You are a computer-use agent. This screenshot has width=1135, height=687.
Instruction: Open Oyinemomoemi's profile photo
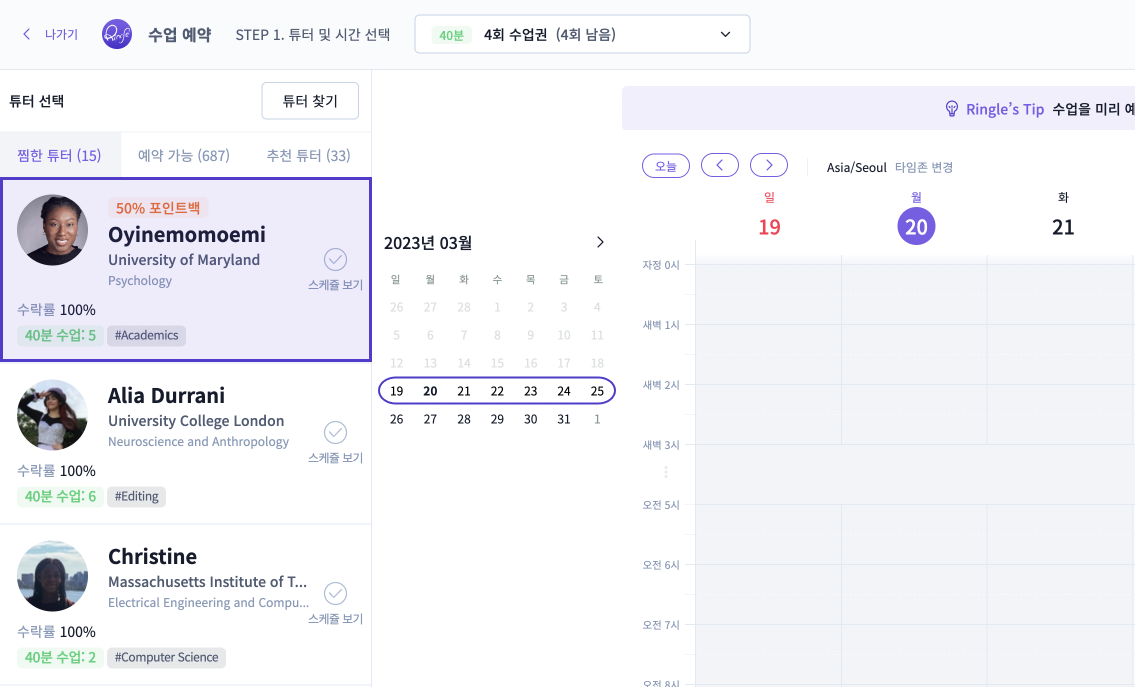point(53,230)
